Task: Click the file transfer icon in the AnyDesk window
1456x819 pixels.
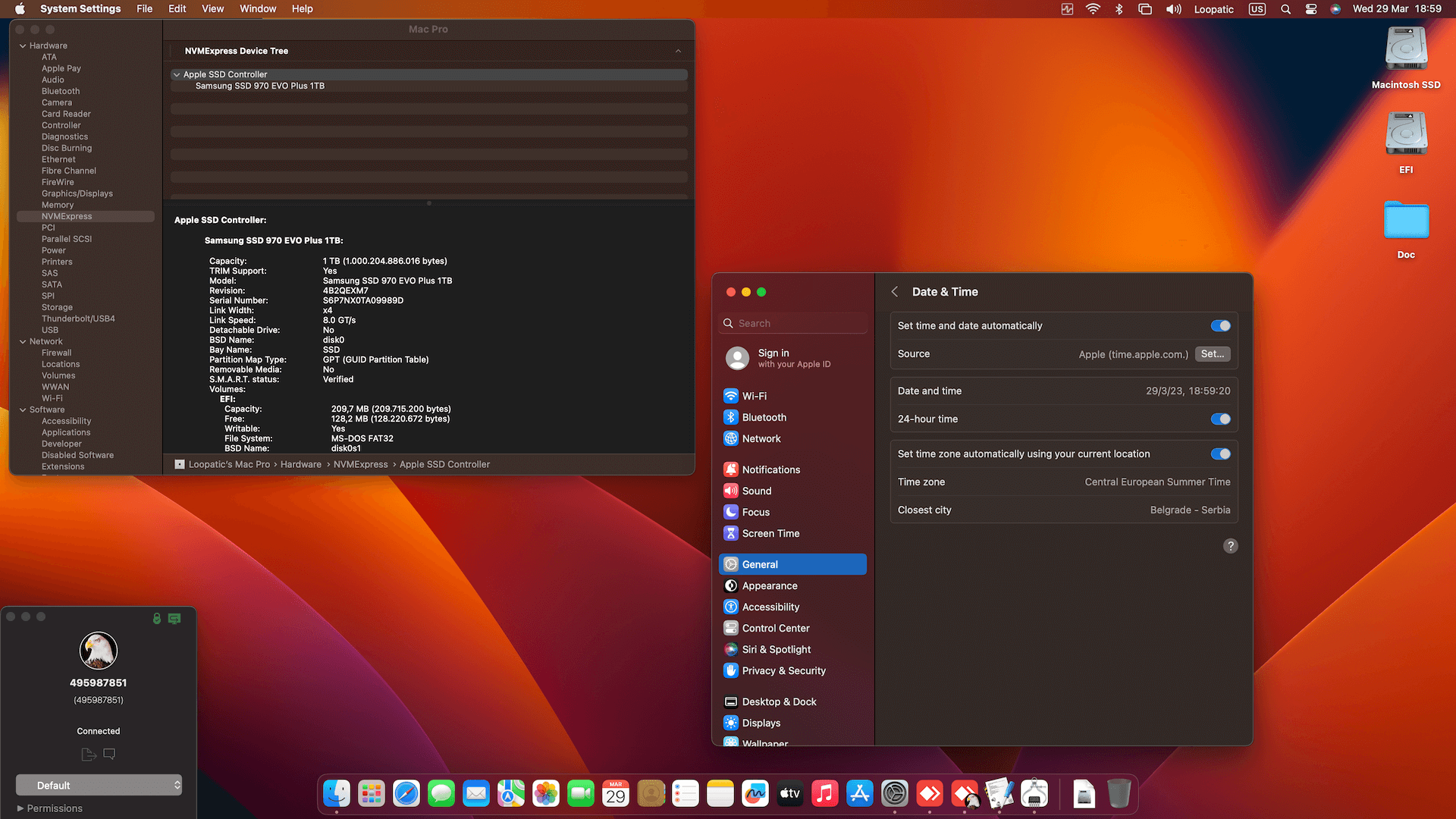Action: pos(88,754)
